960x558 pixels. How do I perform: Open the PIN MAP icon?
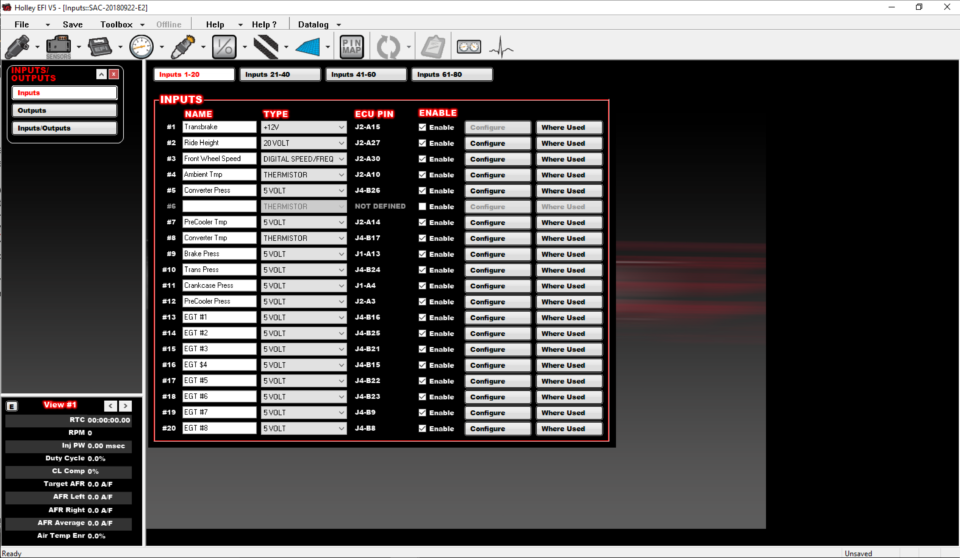(x=351, y=47)
